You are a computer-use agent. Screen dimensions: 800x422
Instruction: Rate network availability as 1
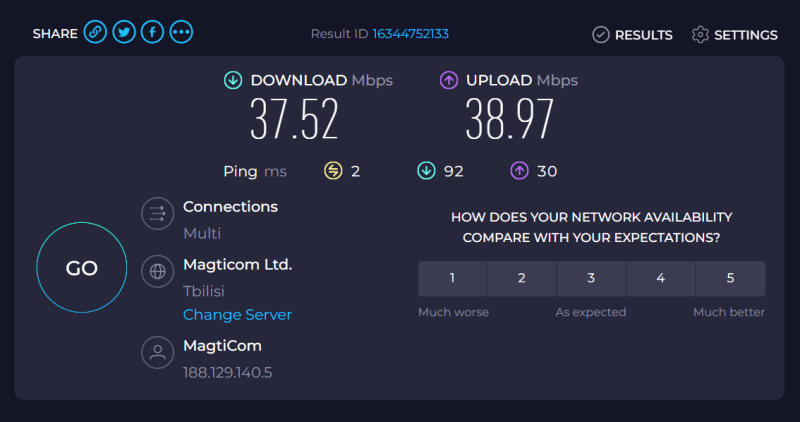(x=452, y=278)
